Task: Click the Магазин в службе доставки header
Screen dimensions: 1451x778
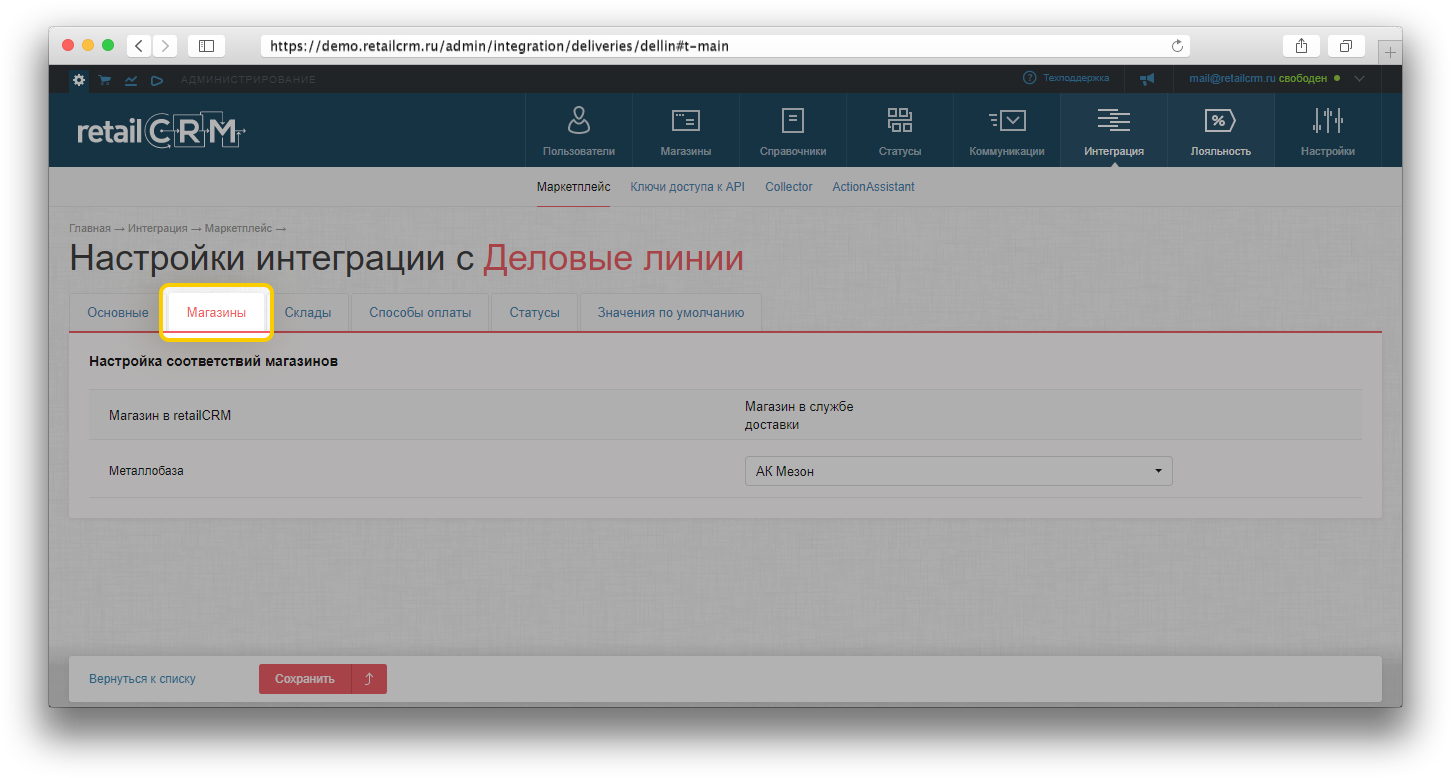Action: [x=799, y=415]
